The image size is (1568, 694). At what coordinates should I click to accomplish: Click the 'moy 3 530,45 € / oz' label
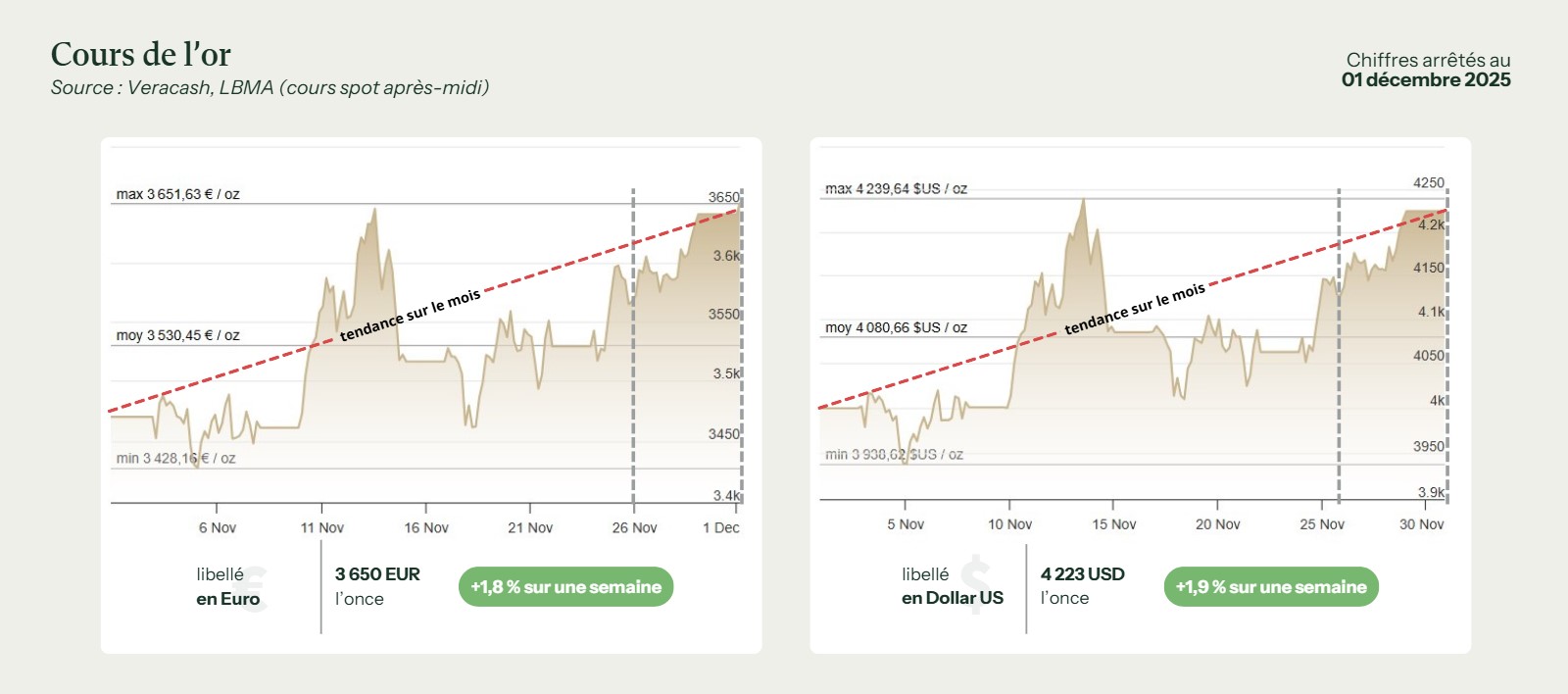(177, 335)
